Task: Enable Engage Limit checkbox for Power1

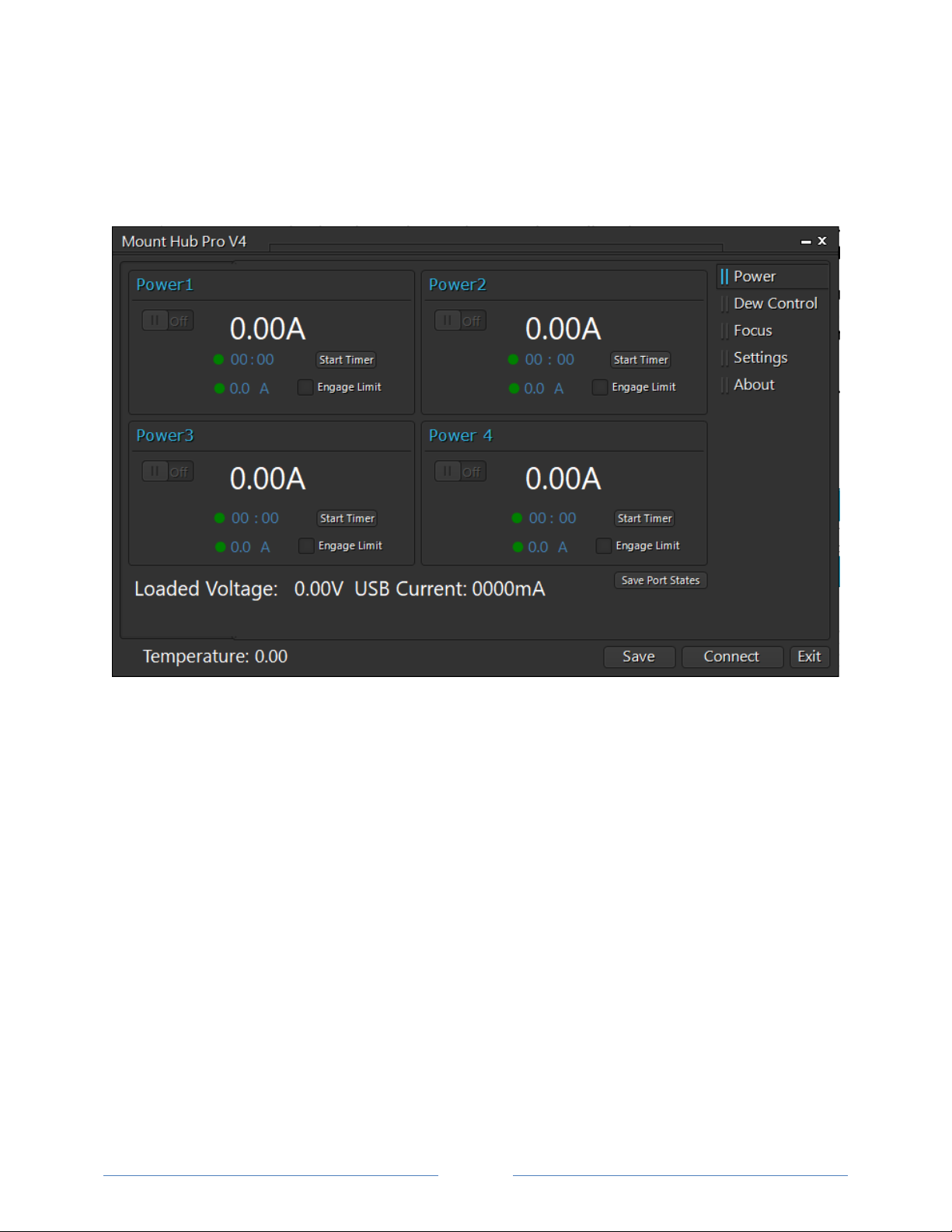Action: click(305, 387)
